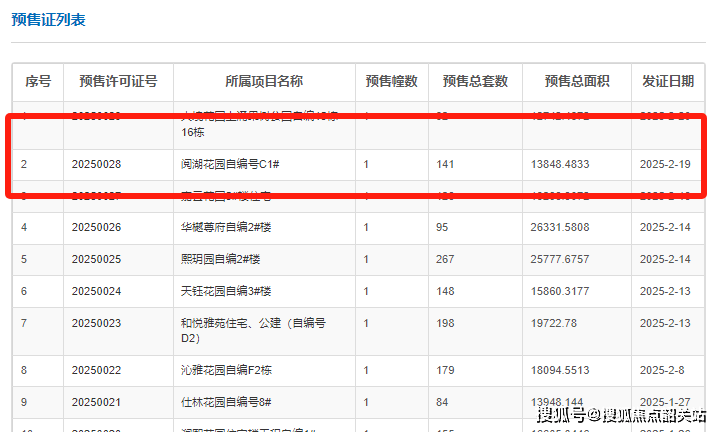Click the 发证日期 column header
721x432 pixels.
click(x=668, y=81)
